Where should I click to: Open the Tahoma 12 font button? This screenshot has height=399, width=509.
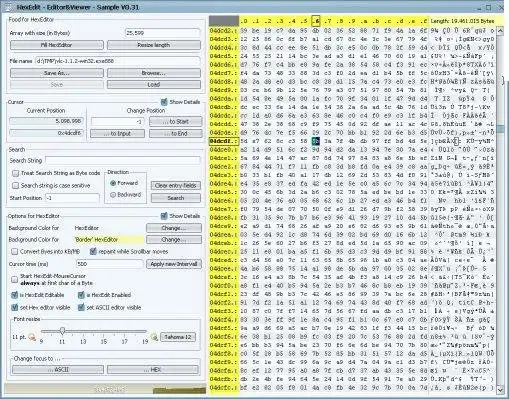[178, 337]
